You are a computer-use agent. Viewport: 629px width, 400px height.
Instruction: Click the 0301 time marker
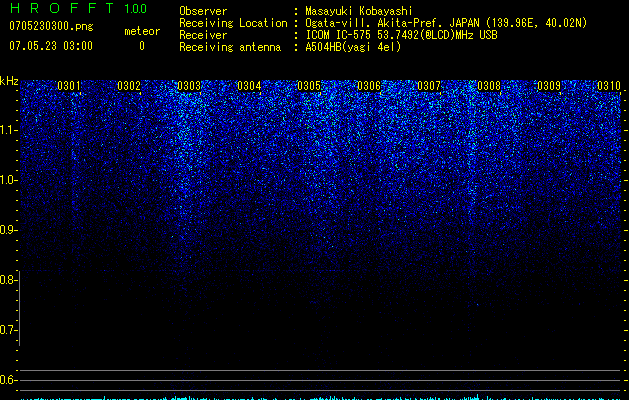pos(69,86)
